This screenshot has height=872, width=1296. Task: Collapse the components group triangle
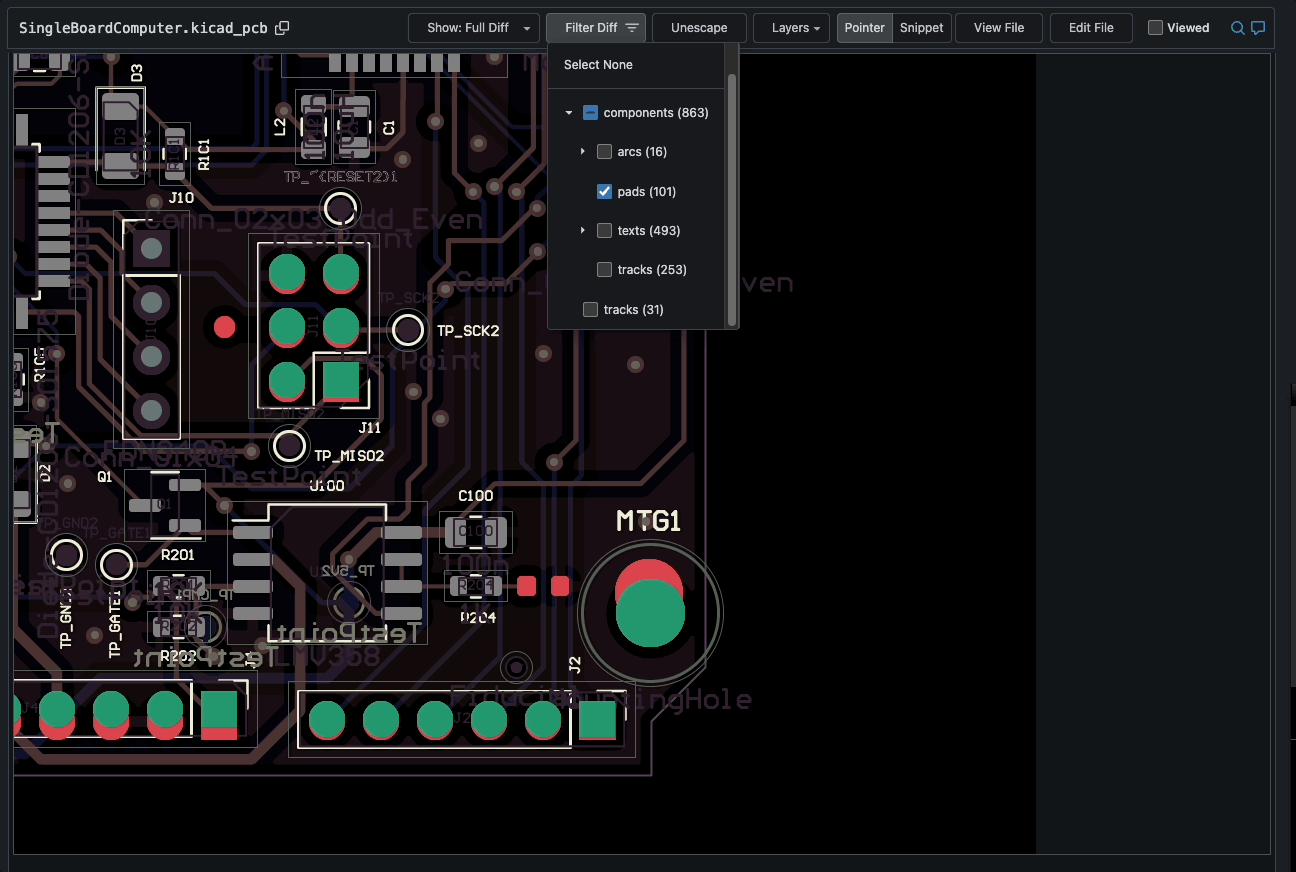(x=569, y=112)
